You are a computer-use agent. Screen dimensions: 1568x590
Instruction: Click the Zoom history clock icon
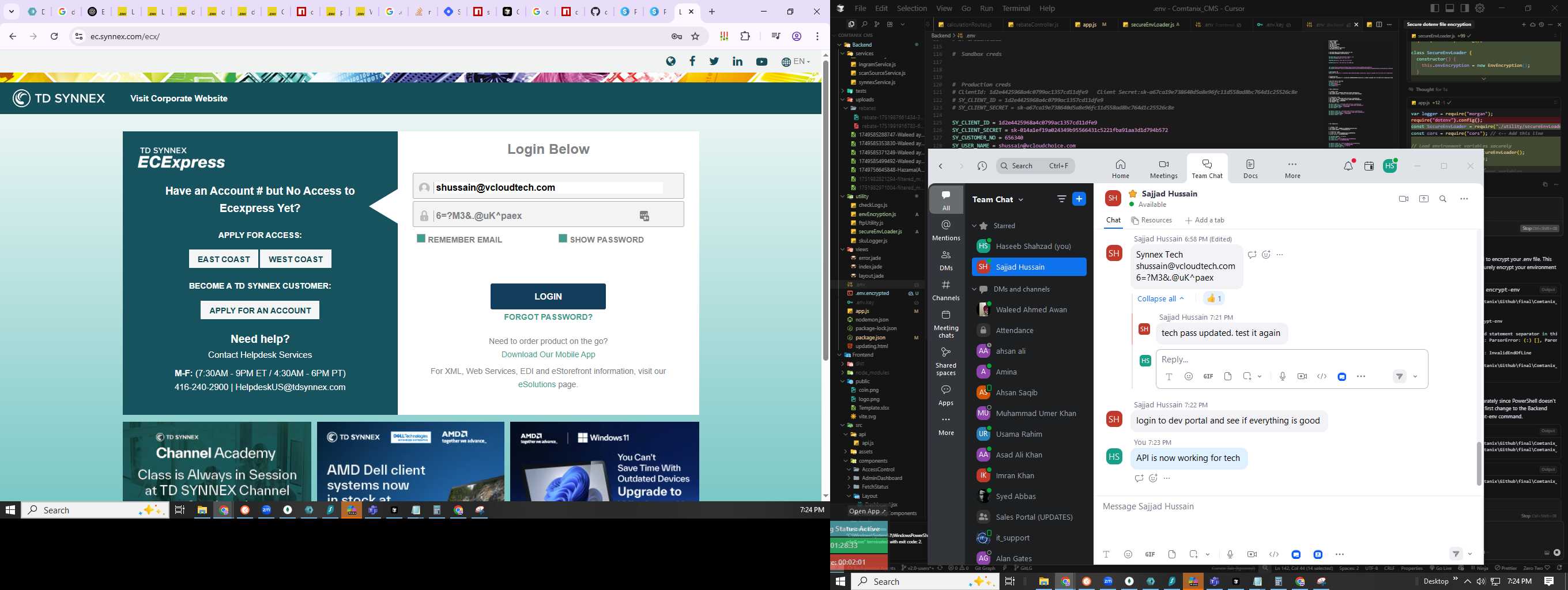click(x=982, y=166)
